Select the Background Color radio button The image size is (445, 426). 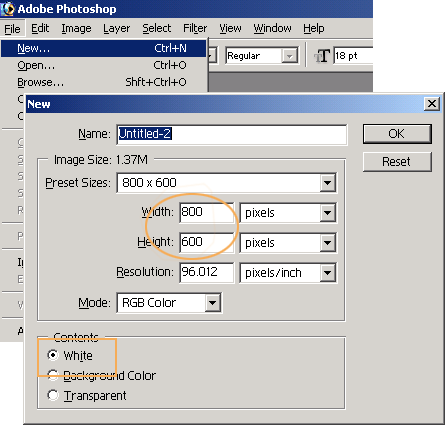point(53,375)
